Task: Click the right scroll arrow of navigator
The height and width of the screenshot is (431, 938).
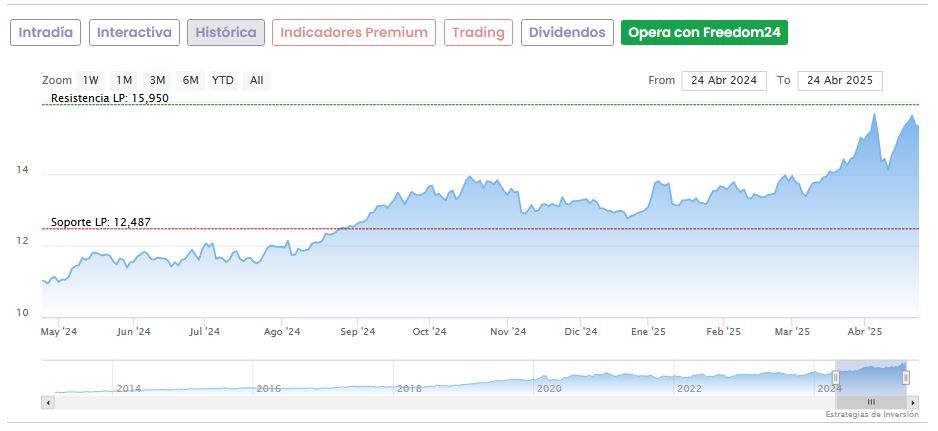Action: click(x=913, y=402)
